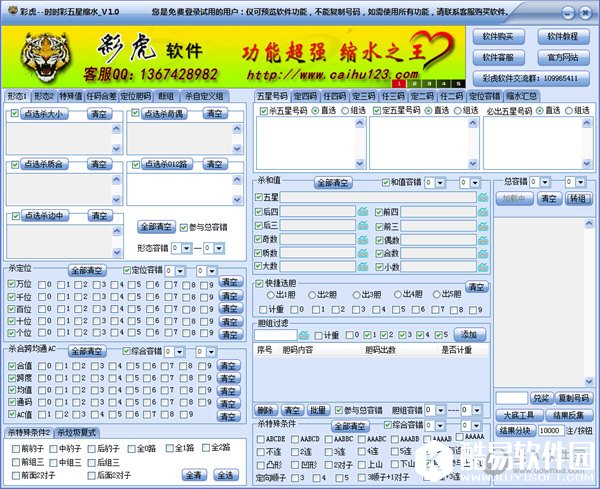Click the green icon beside the 前三 field
The image size is (600, 489).
pyautogui.click(x=483, y=226)
